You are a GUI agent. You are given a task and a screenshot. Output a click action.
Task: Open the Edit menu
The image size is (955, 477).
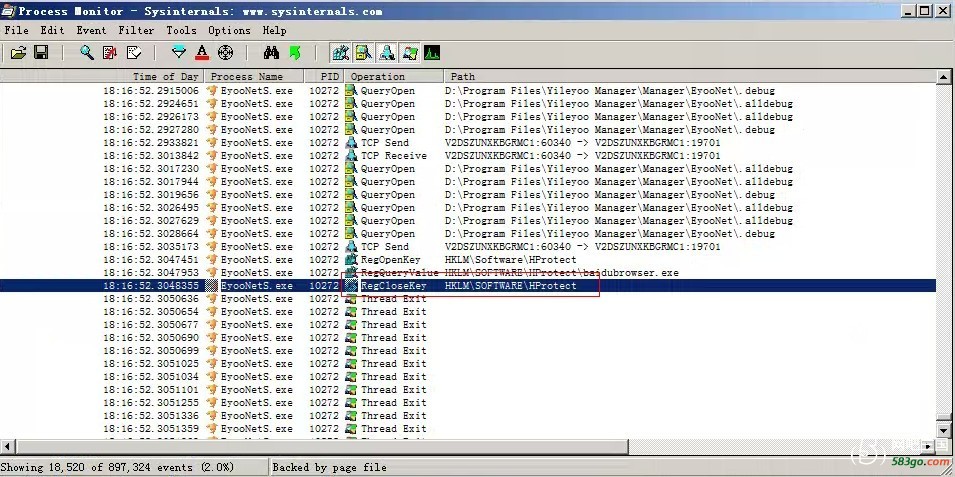click(x=52, y=30)
